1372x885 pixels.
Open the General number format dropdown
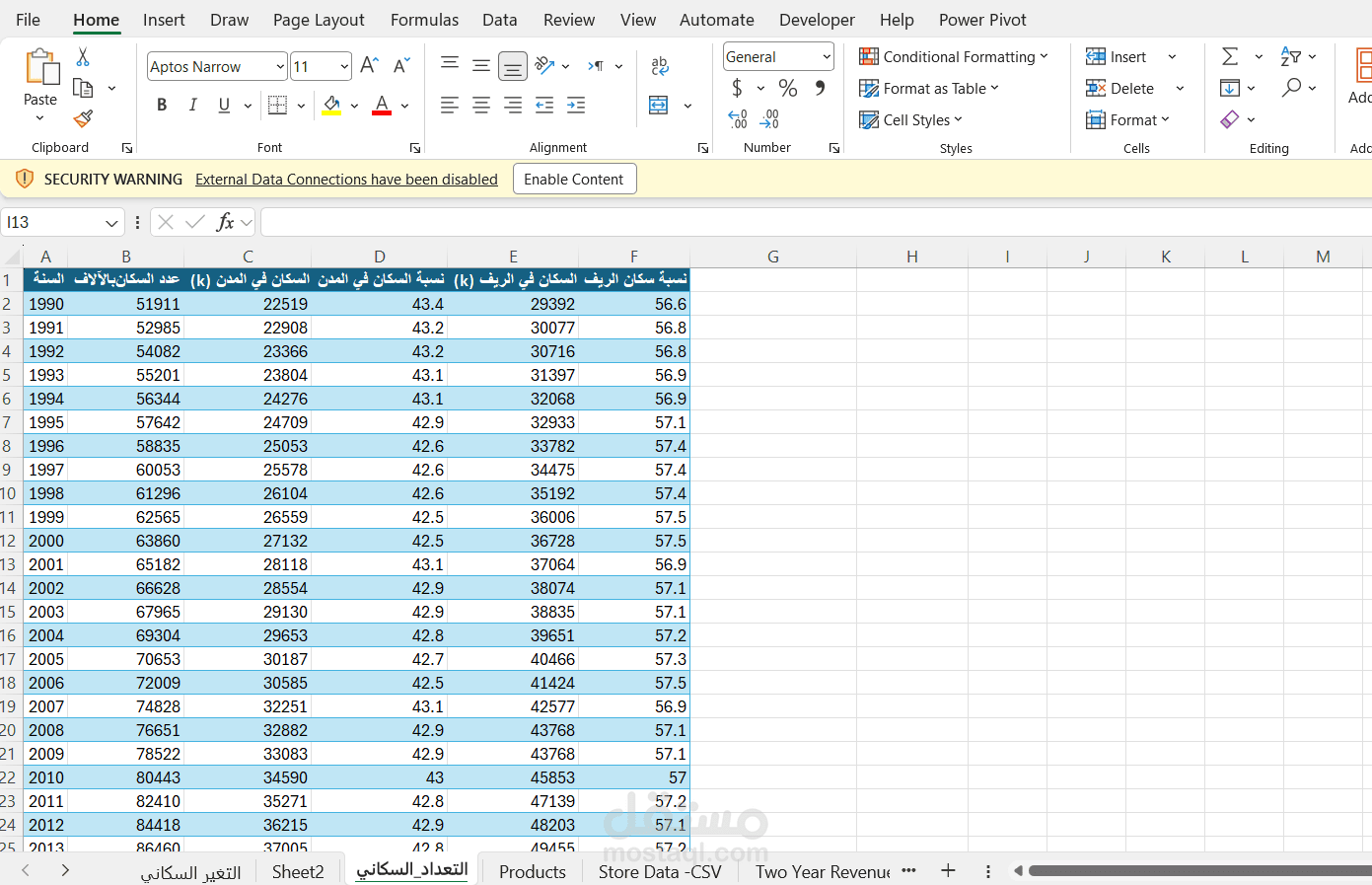tap(827, 56)
